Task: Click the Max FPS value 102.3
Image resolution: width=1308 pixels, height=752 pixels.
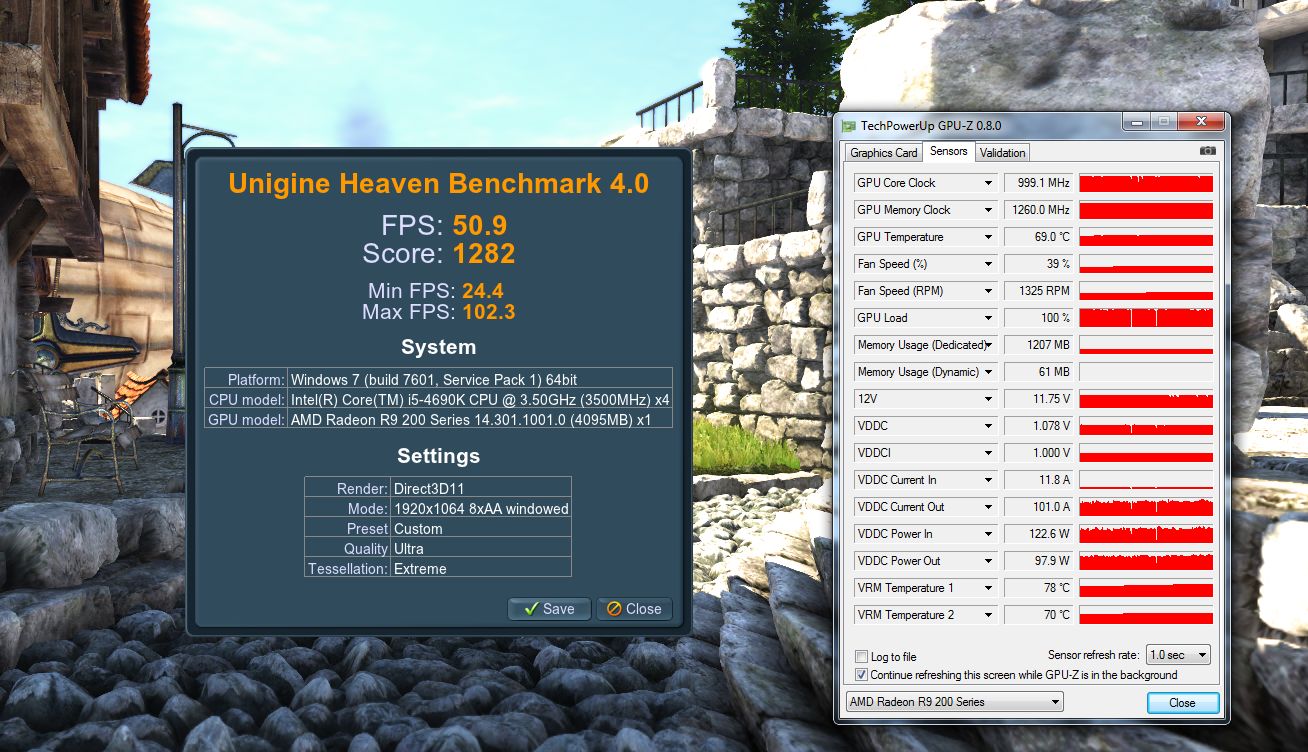Action: point(489,312)
